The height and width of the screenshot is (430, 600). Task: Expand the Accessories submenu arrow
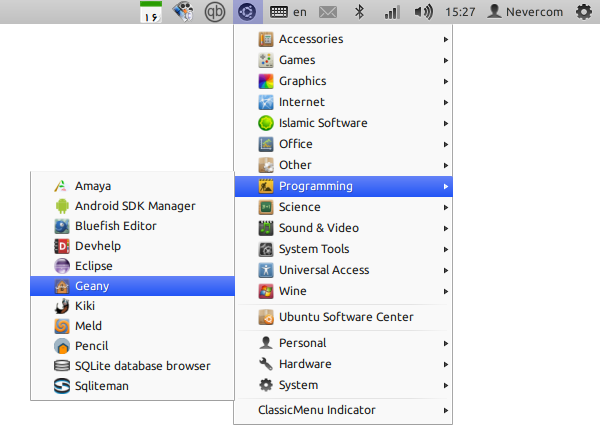click(x=446, y=39)
